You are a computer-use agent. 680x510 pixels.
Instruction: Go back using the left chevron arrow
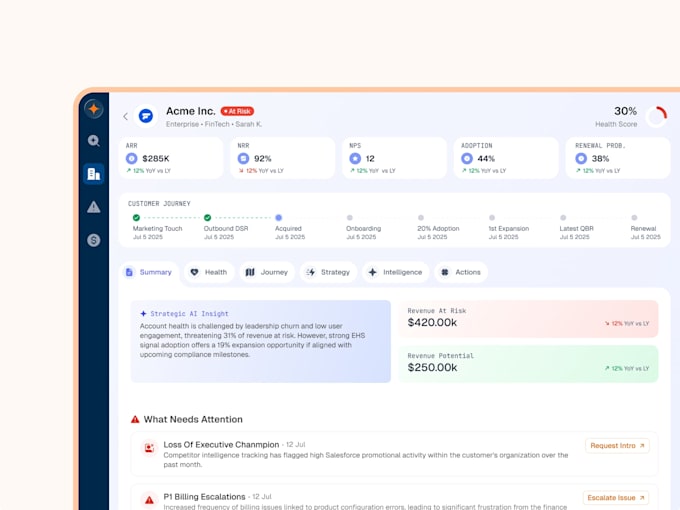tap(125, 116)
